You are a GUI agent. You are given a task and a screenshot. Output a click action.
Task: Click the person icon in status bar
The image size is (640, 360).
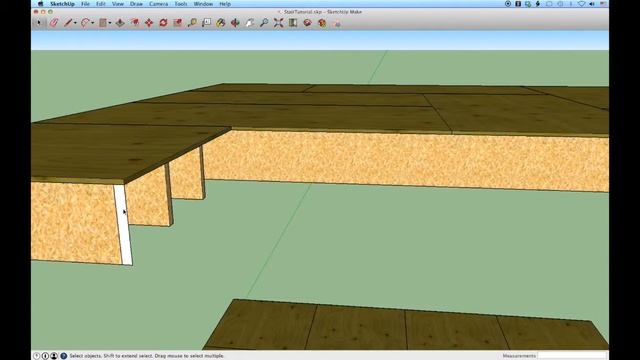tap(54, 356)
